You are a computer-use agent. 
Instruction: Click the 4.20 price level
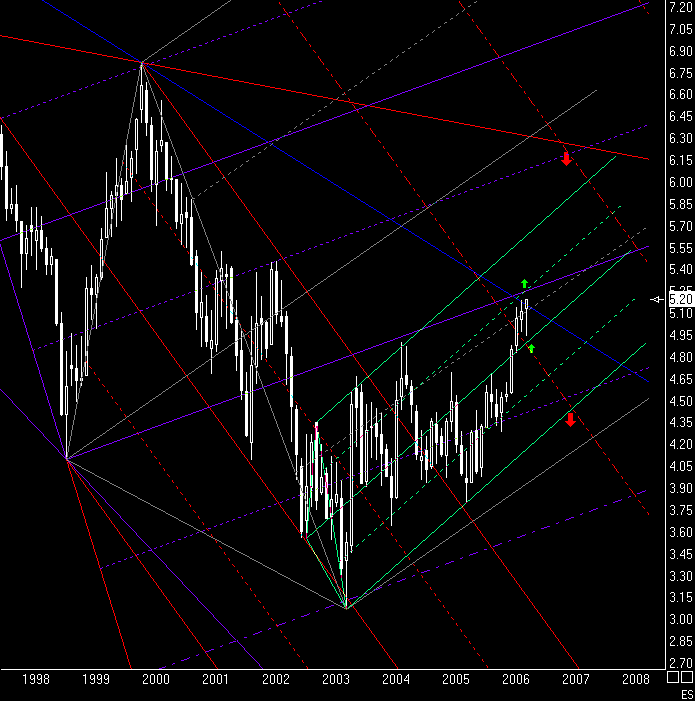681,444
